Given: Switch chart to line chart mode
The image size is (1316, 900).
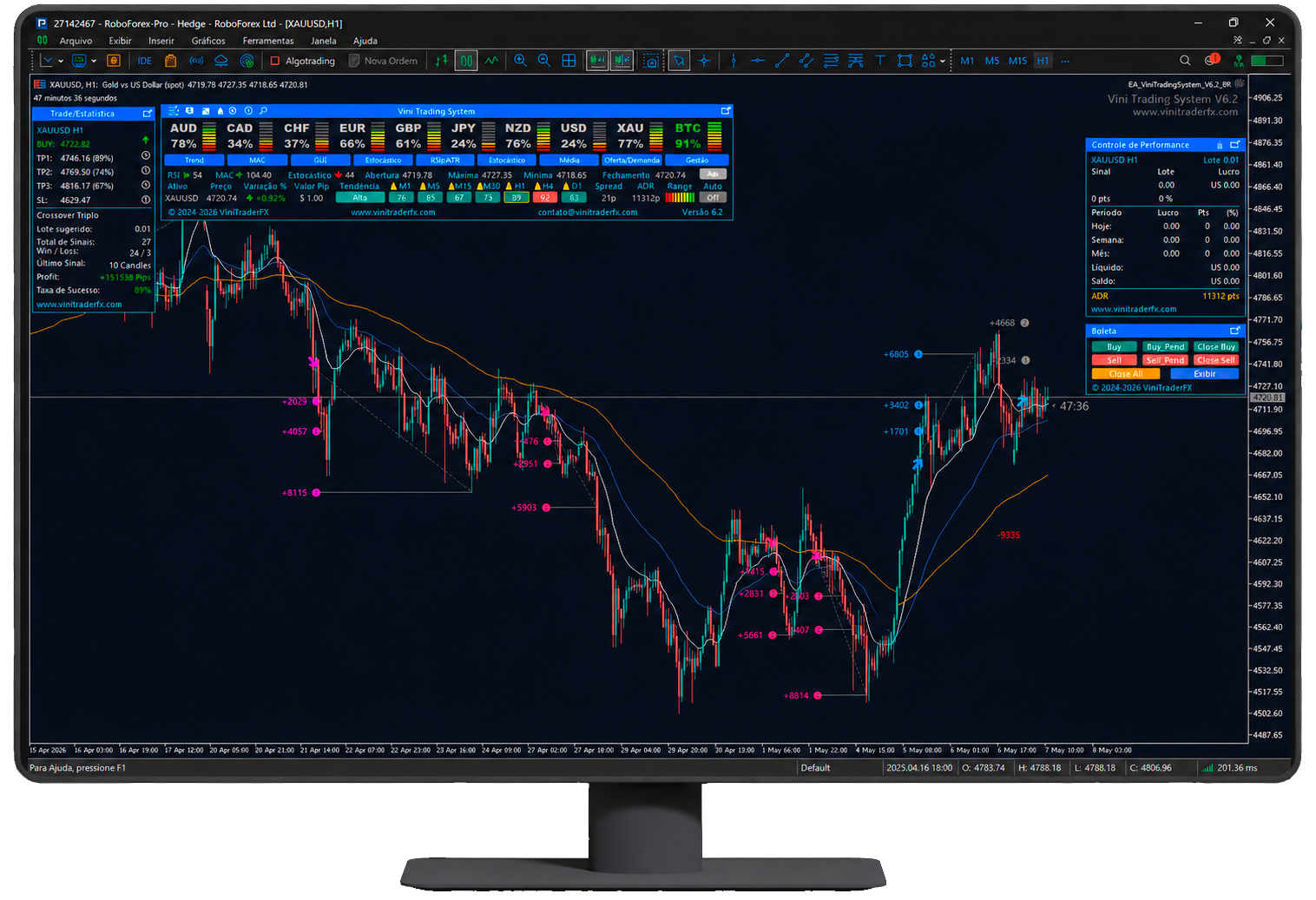Looking at the screenshot, I should pos(492,61).
